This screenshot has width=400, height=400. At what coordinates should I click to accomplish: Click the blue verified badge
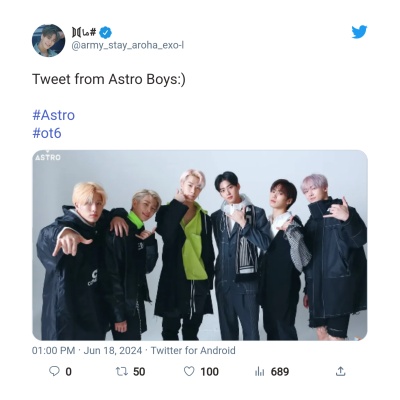point(106,32)
